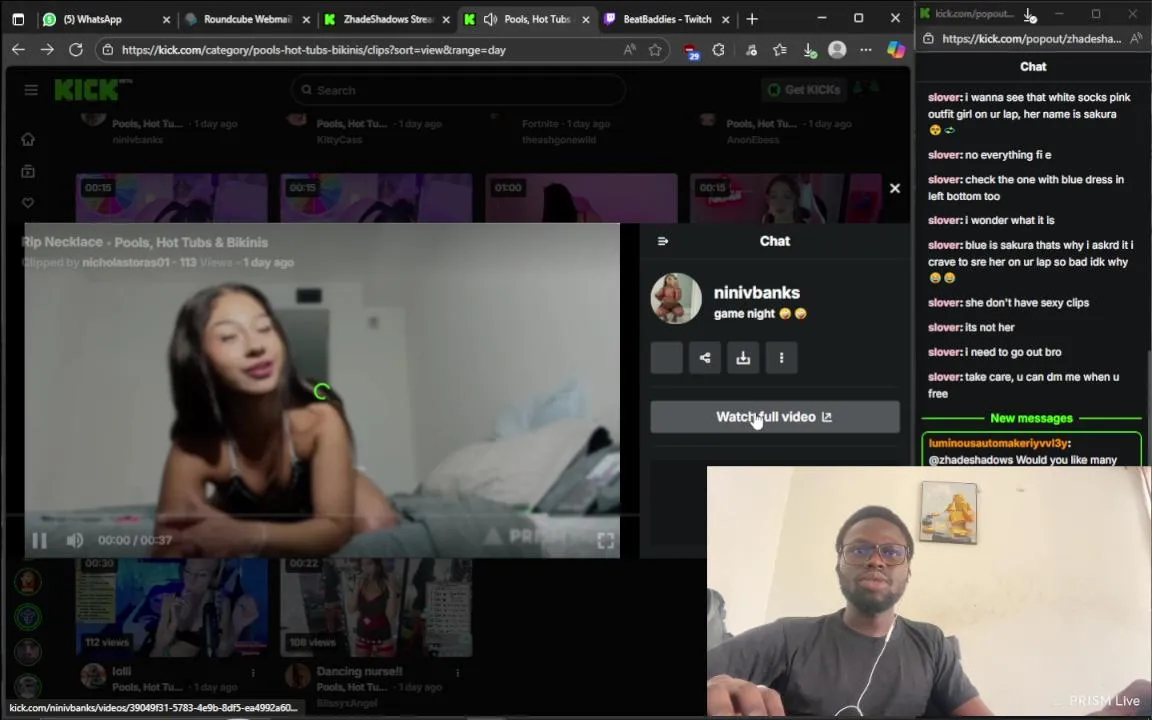Image resolution: width=1152 pixels, height=720 pixels.
Task: Mute the clip audio
Action: pyautogui.click(x=74, y=541)
